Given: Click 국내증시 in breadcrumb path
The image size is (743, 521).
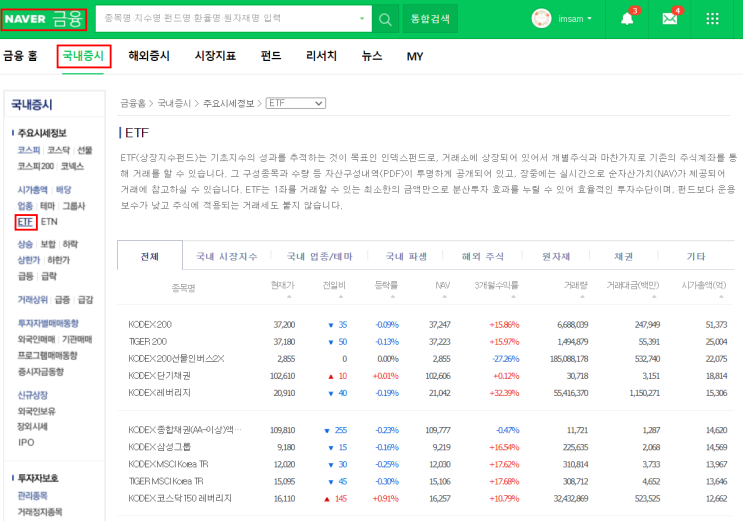Looking at the screenshot, I should click(x=174, y=103).
